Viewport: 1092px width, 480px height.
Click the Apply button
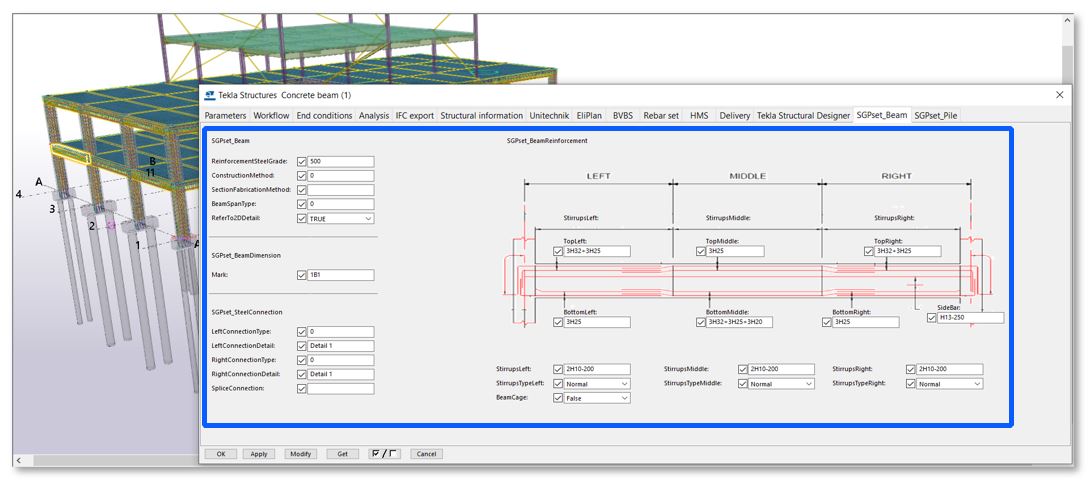(258, 454)
